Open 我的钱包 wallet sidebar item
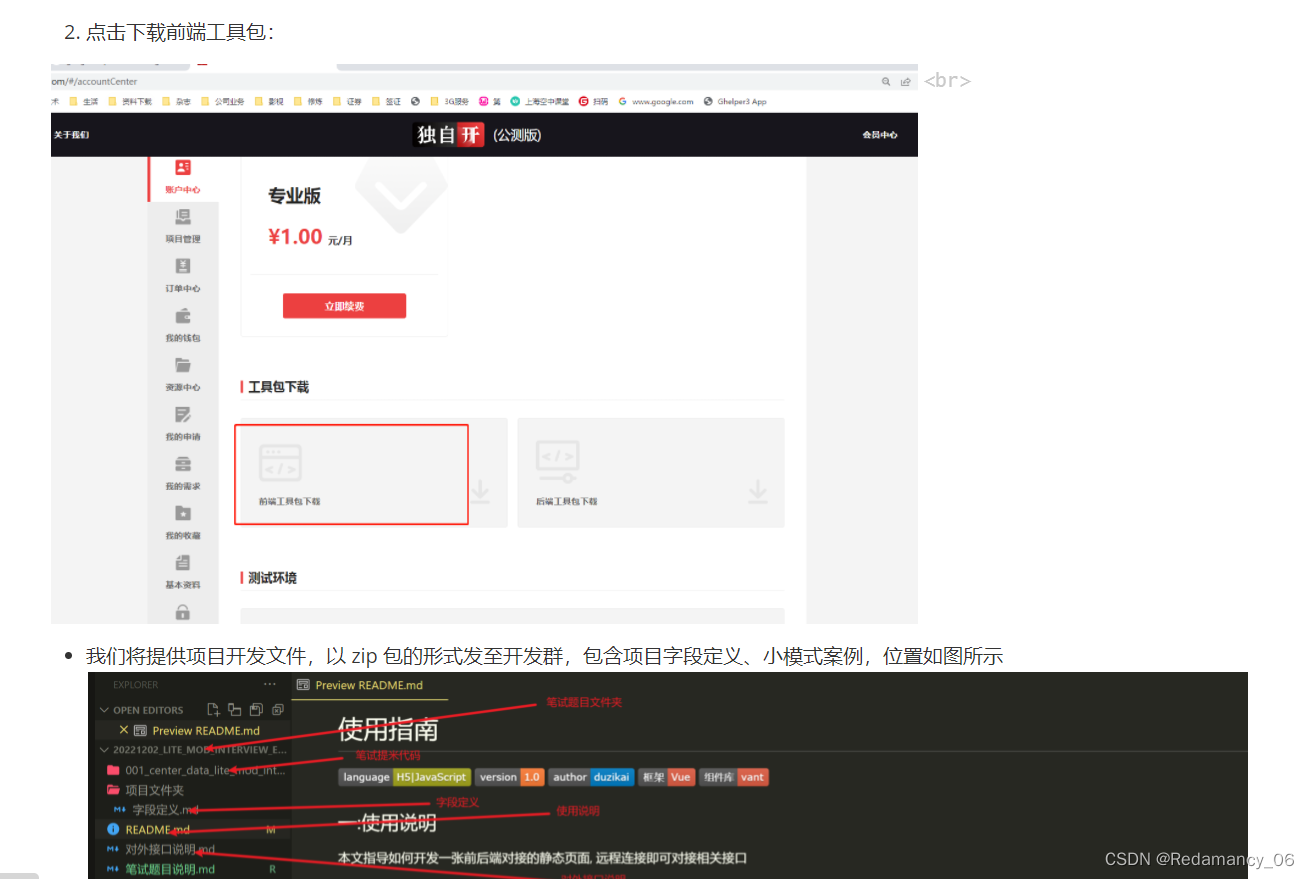 [183, 325]
